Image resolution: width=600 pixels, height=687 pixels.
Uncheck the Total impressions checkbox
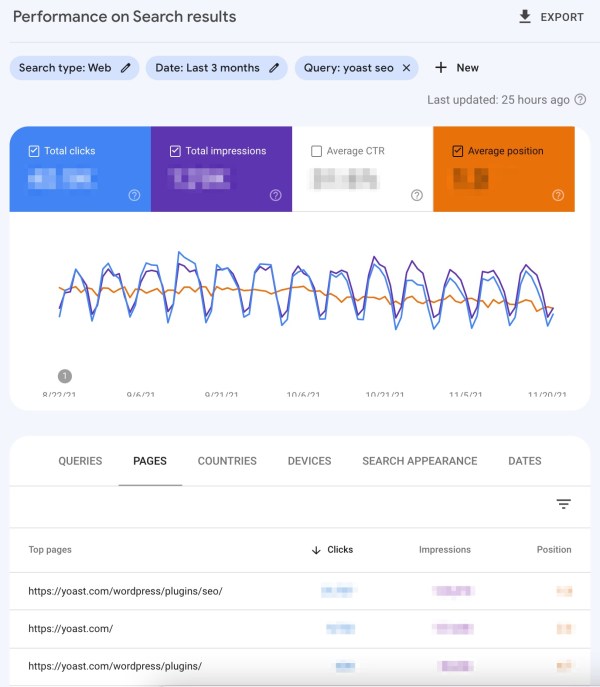[175, 151]
